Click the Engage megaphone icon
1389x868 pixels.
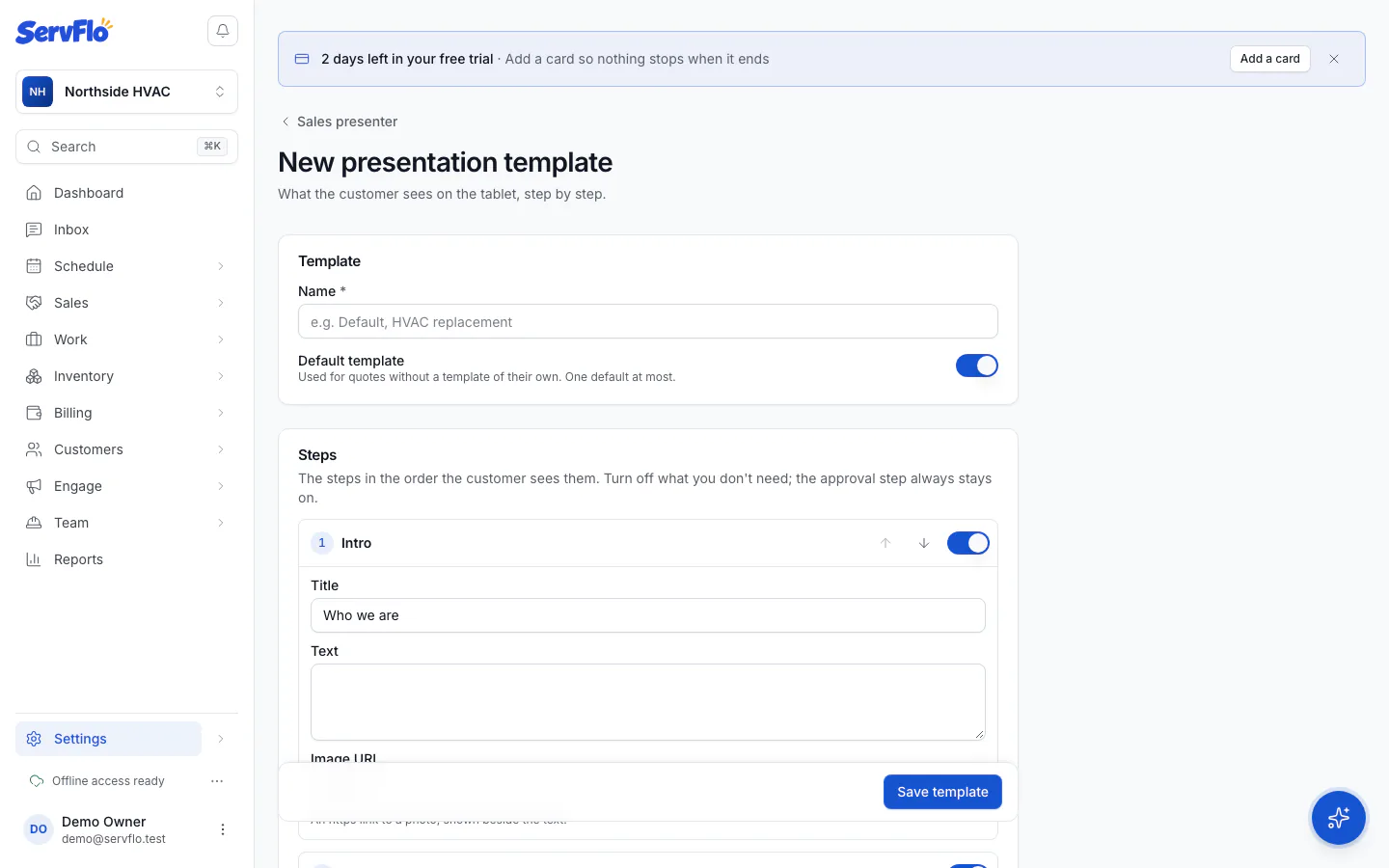tap(34, 486)
